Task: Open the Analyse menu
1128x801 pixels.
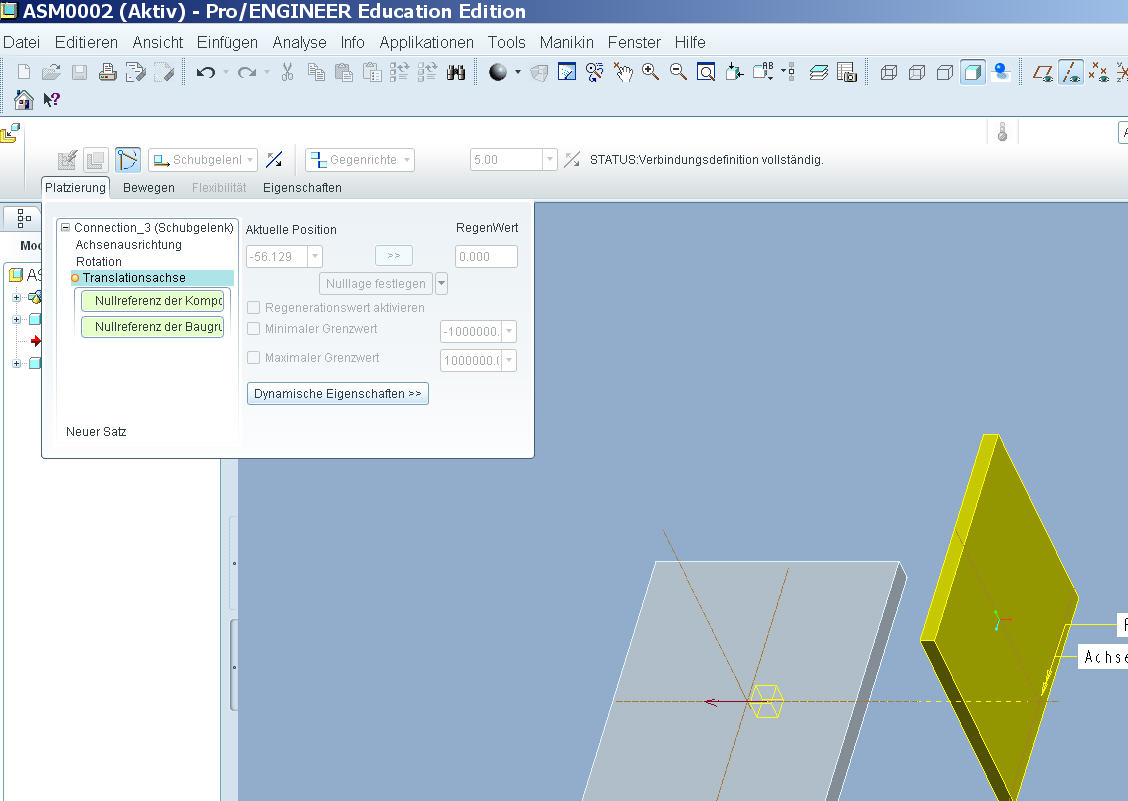Action: pyautogui.click(x=300, y=42)
